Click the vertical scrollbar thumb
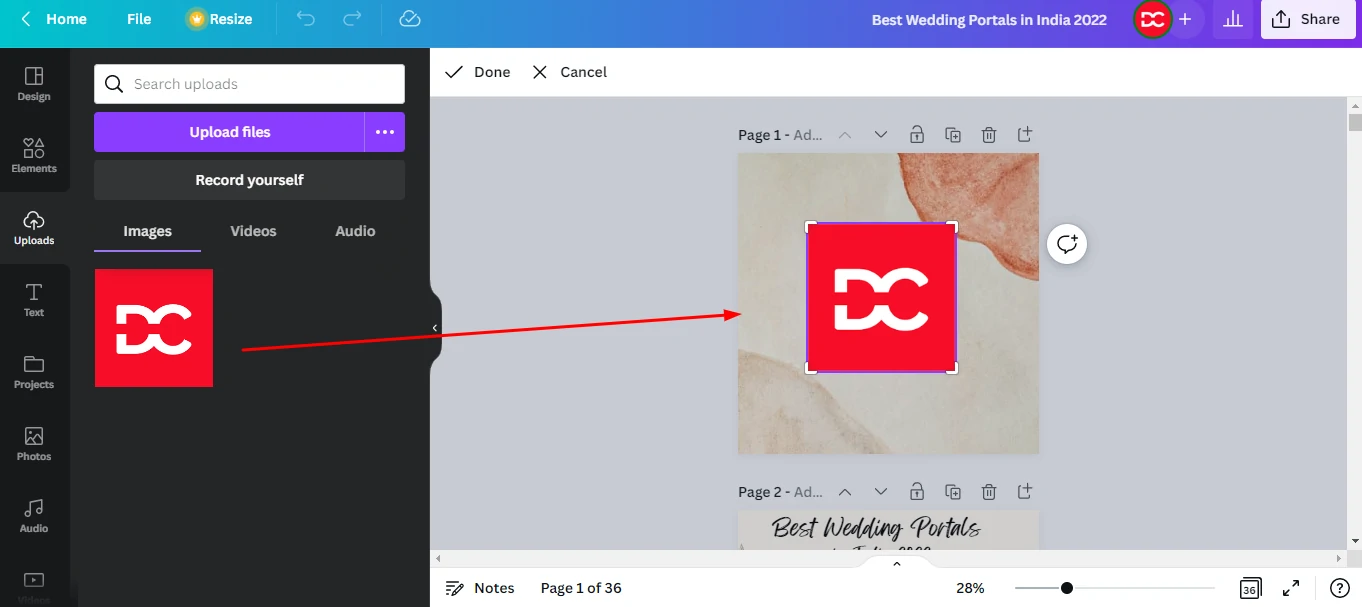The height and width of the screenshot is (607, 1362). pyautogui.click(x=1355, y=123)
